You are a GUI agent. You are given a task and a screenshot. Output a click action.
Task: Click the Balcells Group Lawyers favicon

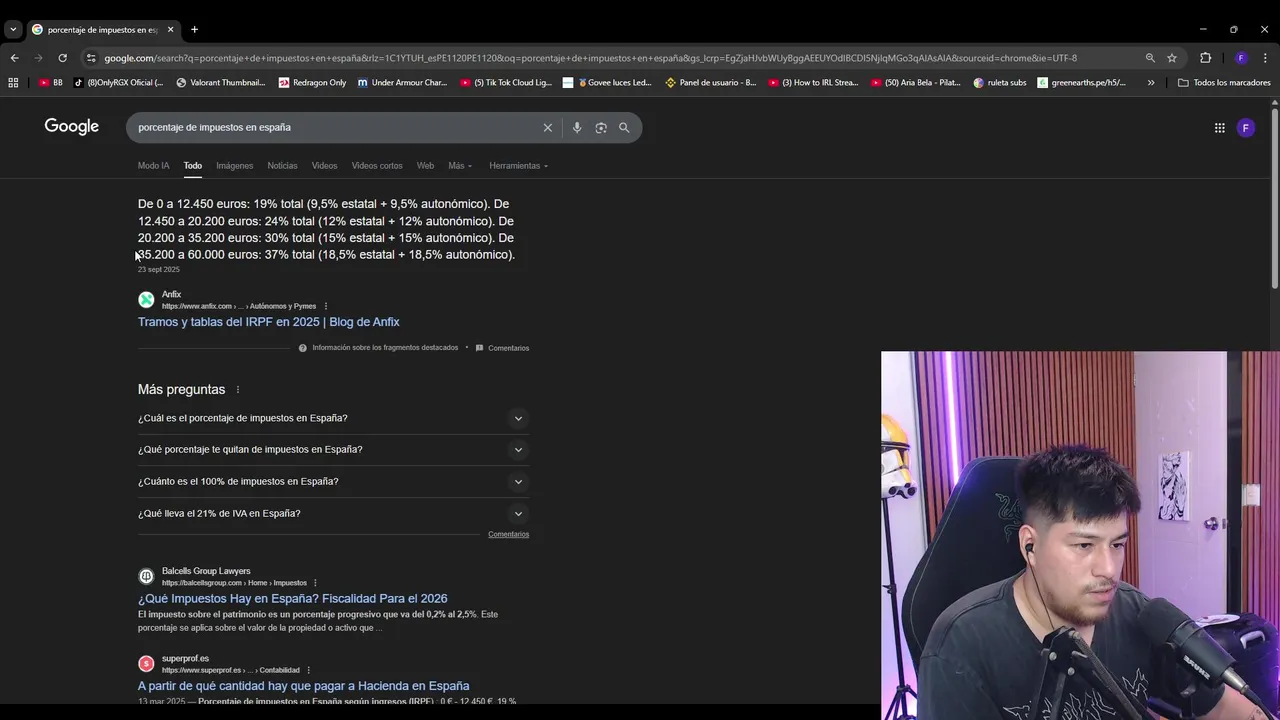pos(146,576)
